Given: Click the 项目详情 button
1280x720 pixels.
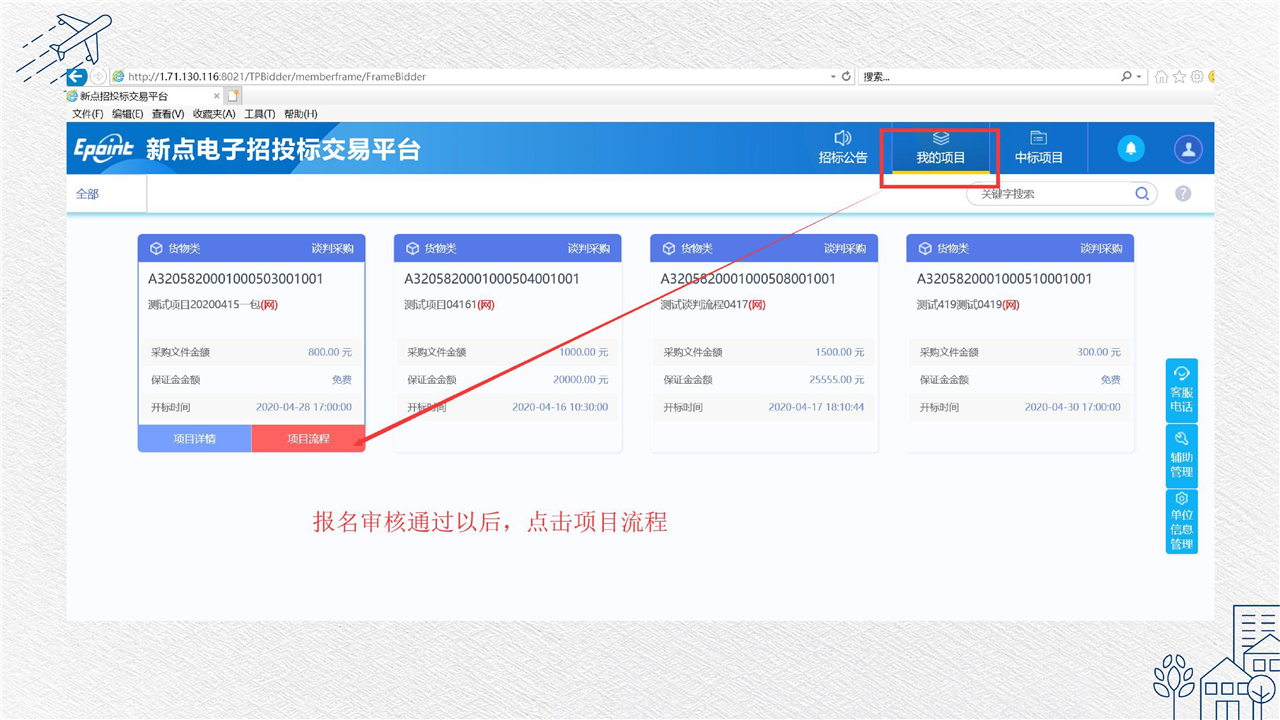Looking at the screenshot, I should tap(195, 439).
